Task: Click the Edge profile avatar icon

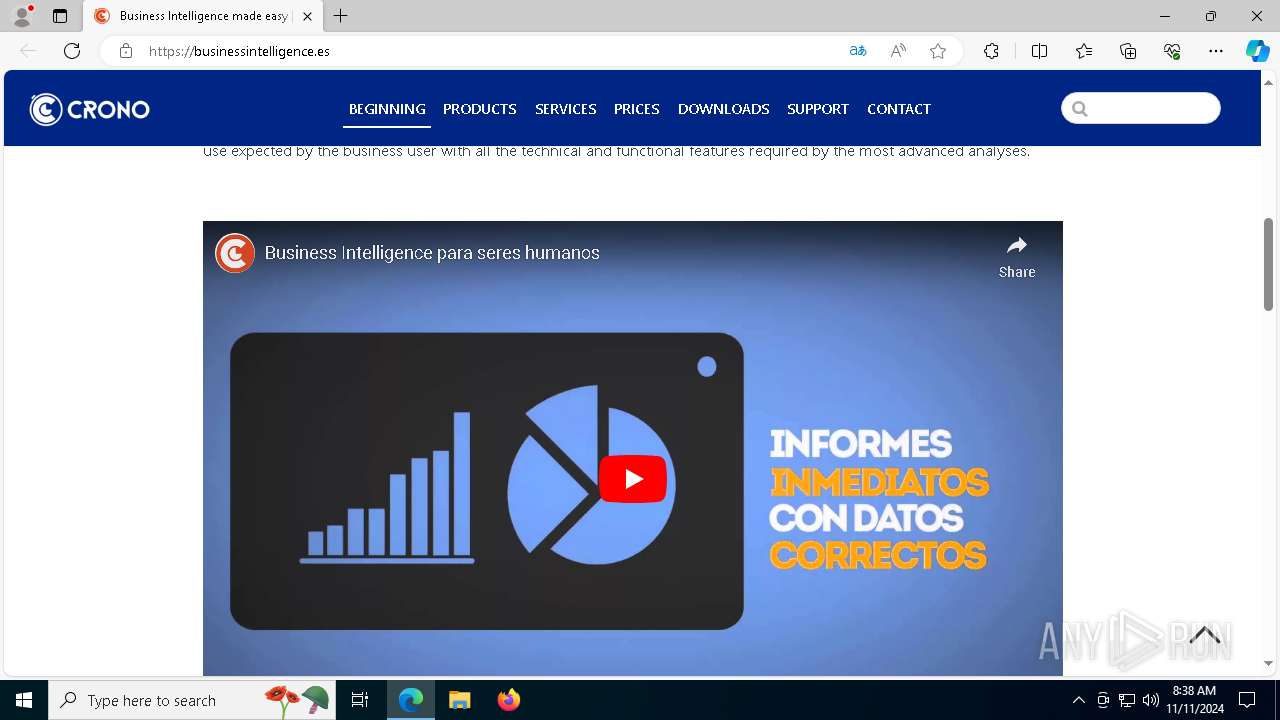Action: coord(22,16)
